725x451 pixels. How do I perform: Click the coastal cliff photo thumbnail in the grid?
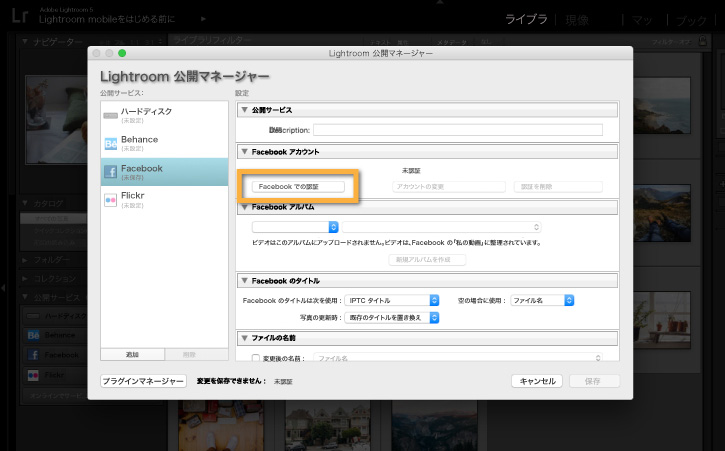coord(662,105)
